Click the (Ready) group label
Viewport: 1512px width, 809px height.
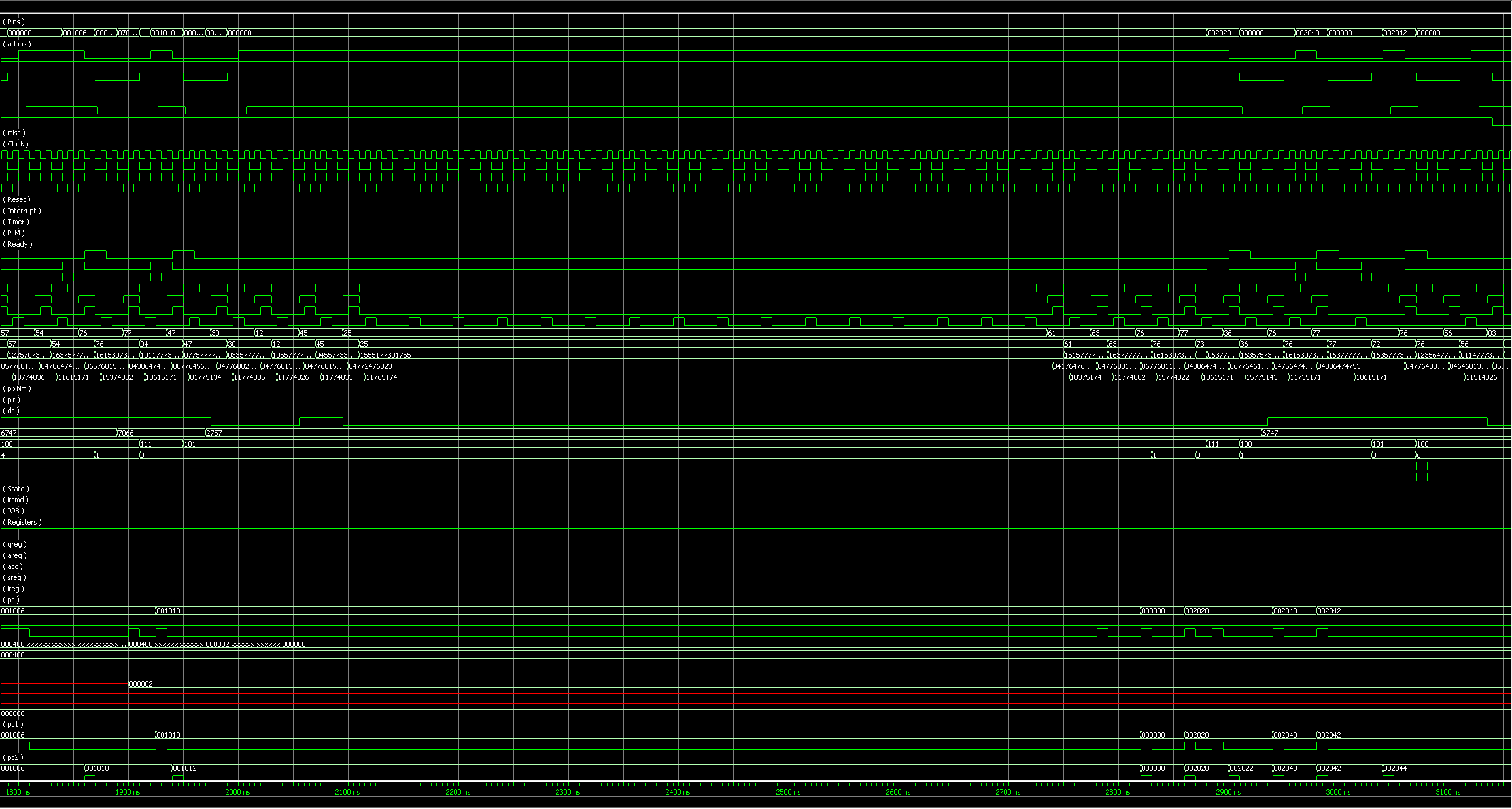tap(18, 244)
